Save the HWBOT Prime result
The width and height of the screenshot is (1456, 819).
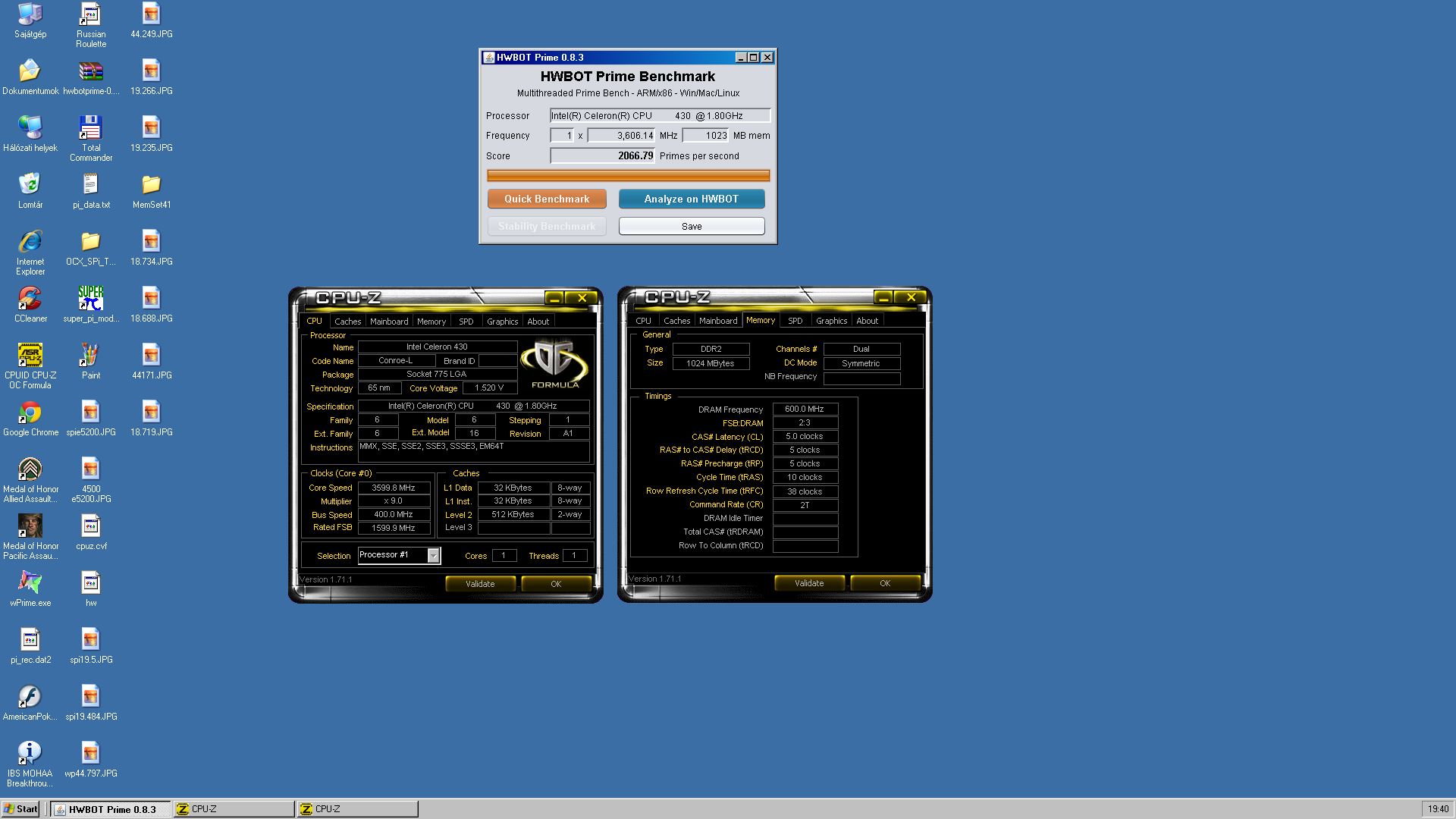(692, 226)
